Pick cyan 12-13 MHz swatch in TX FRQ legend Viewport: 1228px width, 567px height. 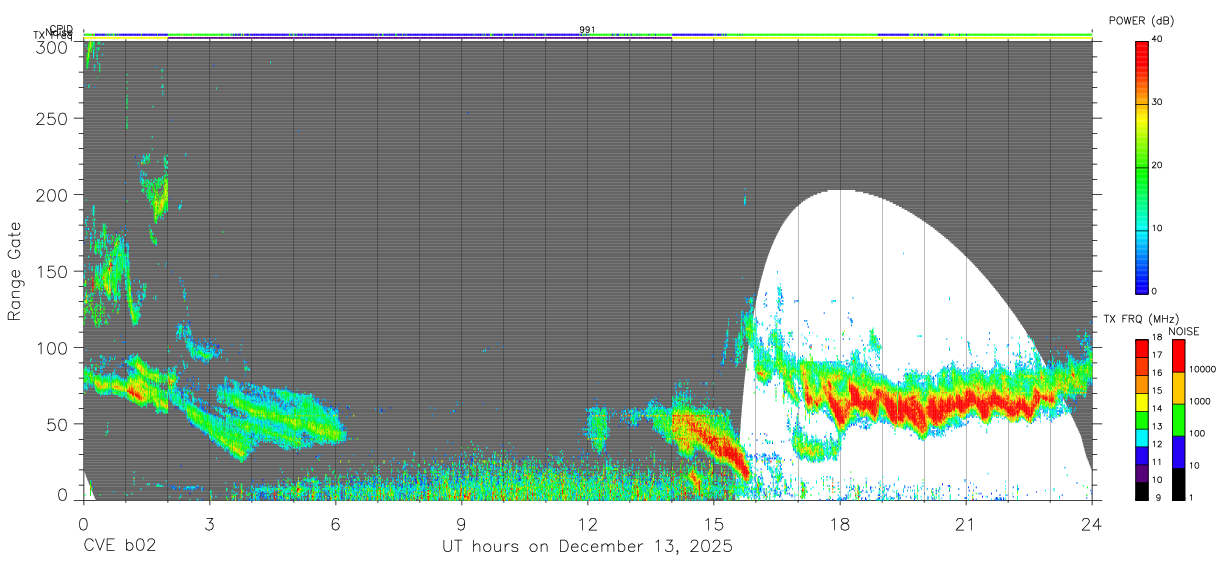[1142, 438]
